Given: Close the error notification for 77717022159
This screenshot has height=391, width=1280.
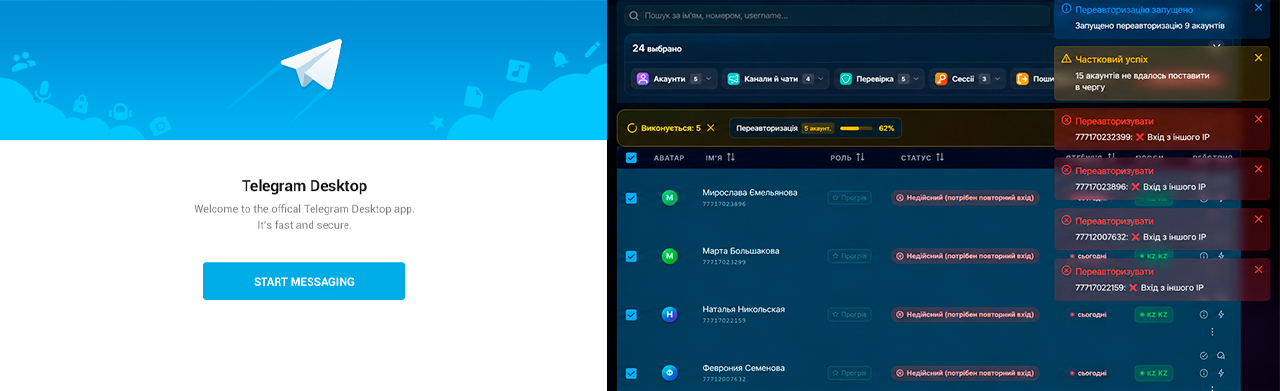Looking at the screenshot, I should point(1258,270).
